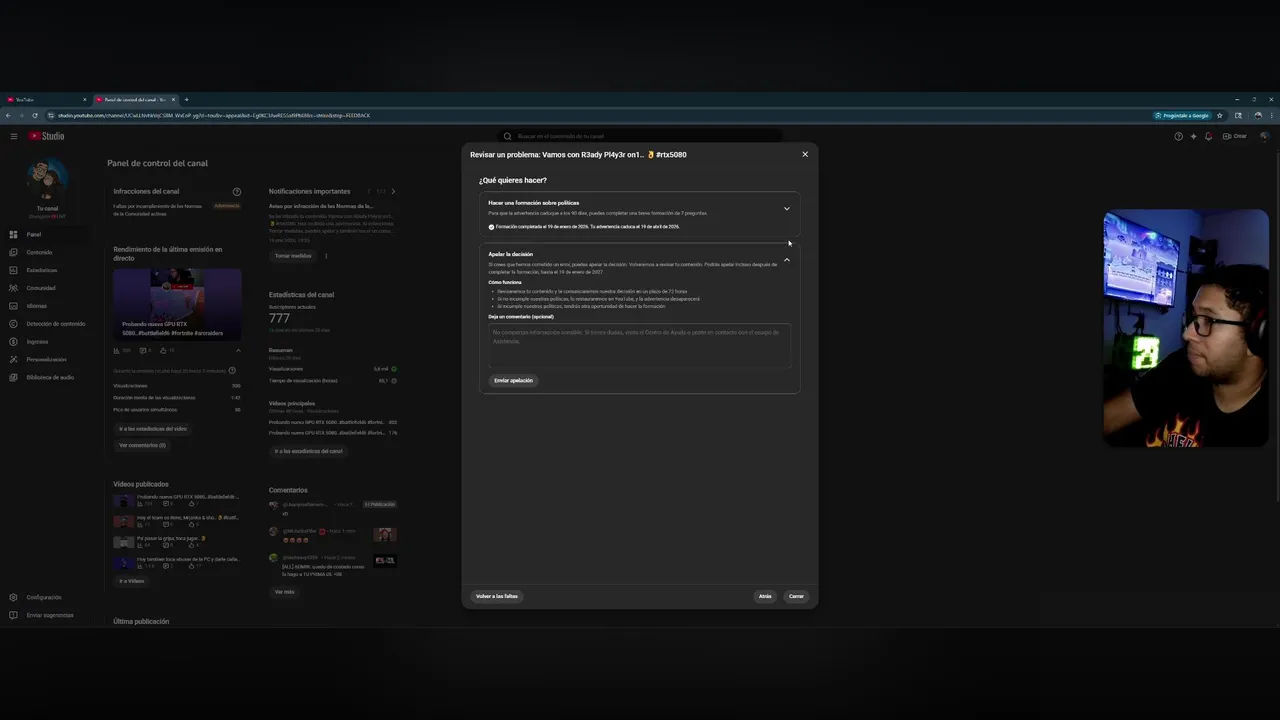The width and height of the screenshot is (1280, 720).
Task: Open the notifications bell icon
Action: coord(1208,136)
